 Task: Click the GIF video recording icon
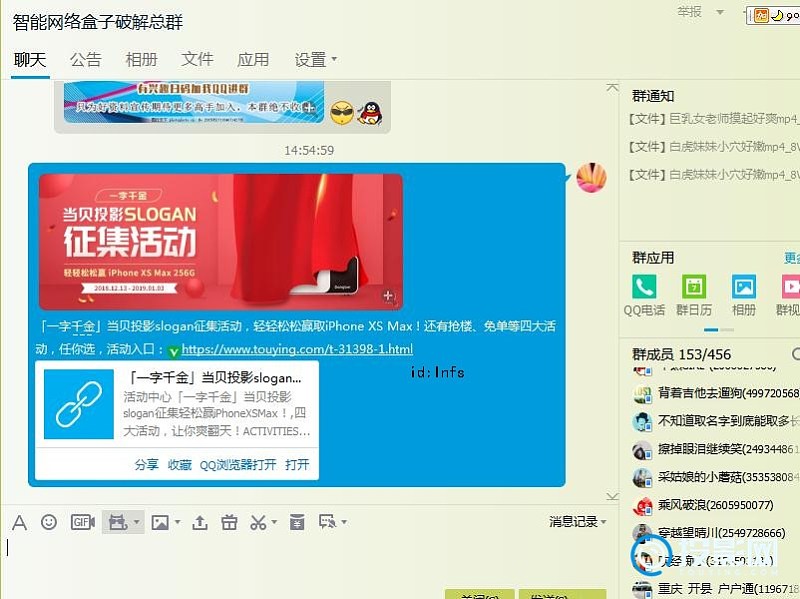point(83,522)
